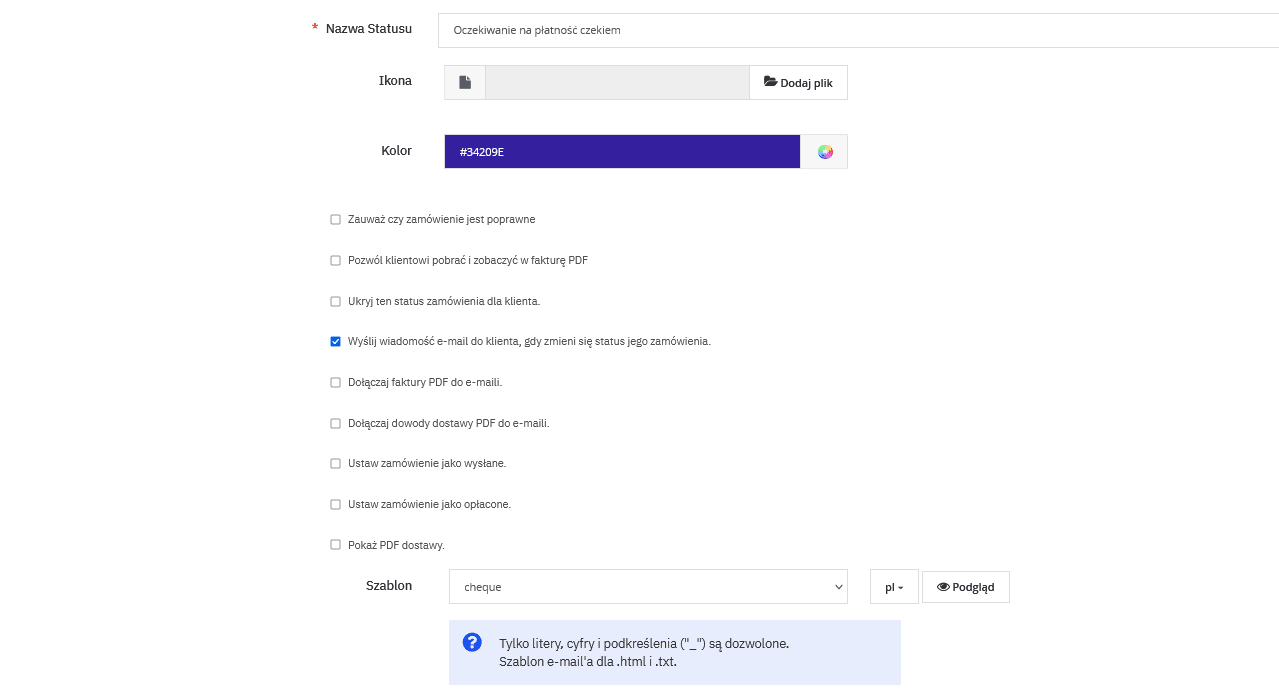Click the Nazwa Statusu text field
1279x694 pixels.
(858, 30)
